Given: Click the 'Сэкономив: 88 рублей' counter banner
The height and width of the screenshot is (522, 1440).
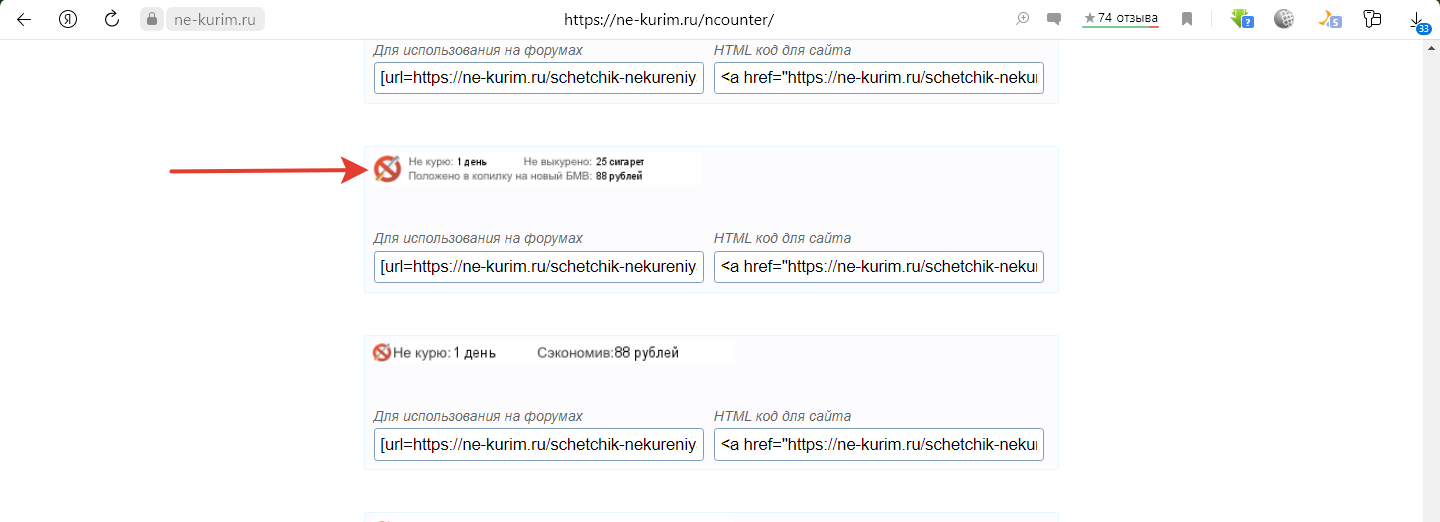Looking at the screenshot, I should pyautogui.click(x=552, y=353).
